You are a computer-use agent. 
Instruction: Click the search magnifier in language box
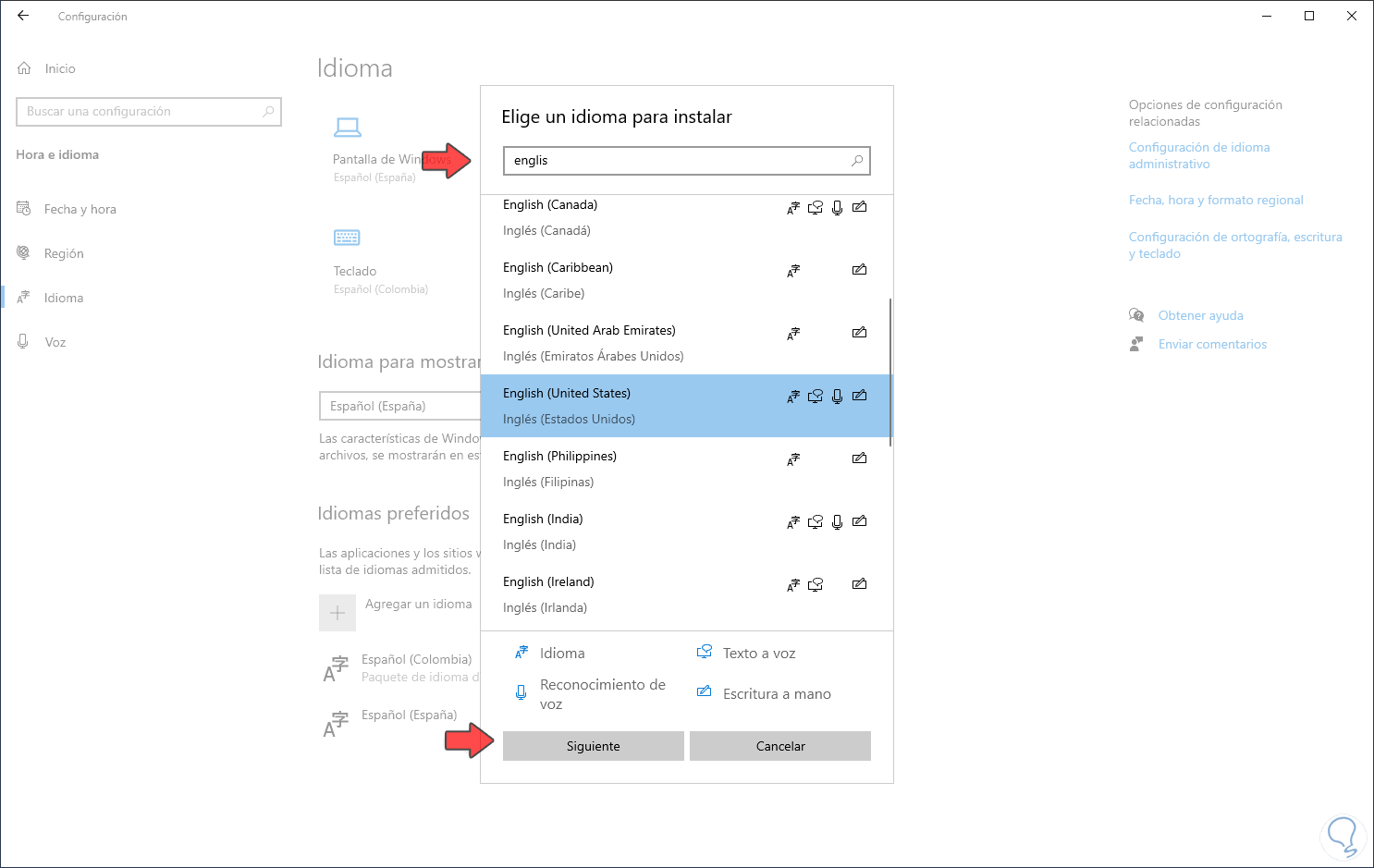point(857,161)
